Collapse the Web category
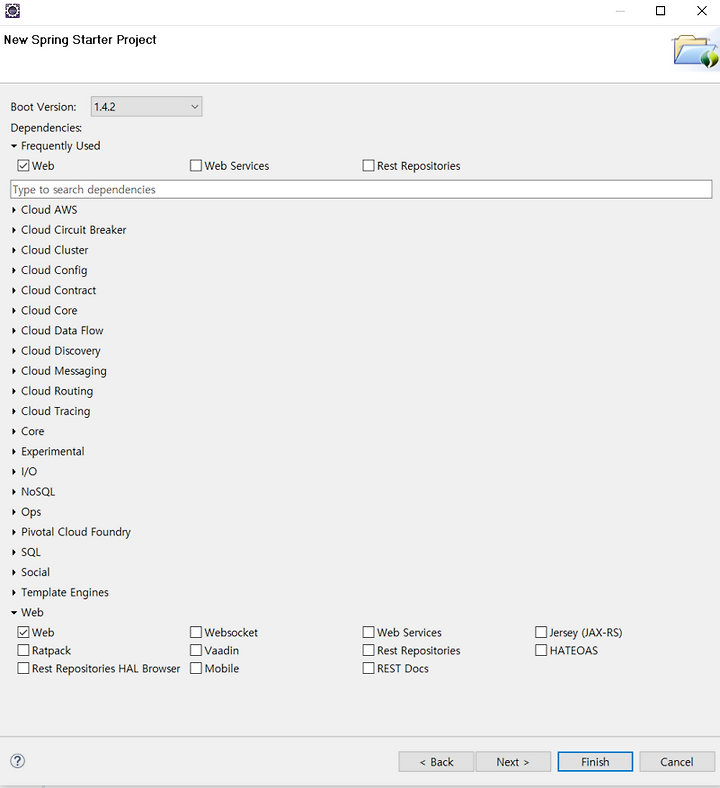Viewport: 720px width, 788px height. (14, 612)
